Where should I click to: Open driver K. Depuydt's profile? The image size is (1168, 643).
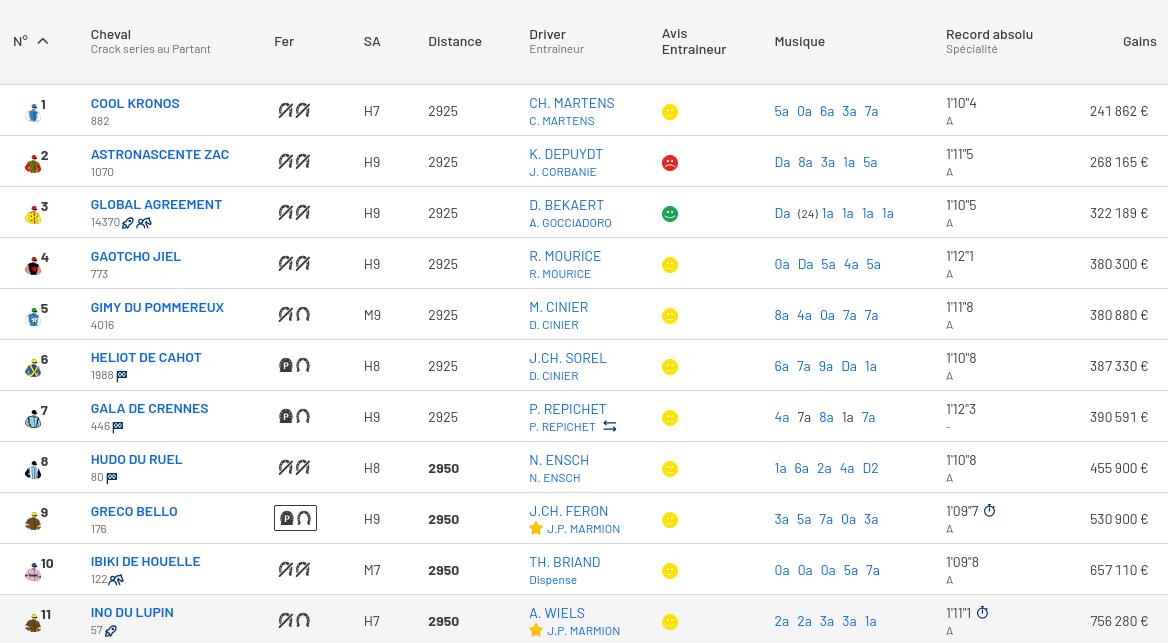pos(566,154)
